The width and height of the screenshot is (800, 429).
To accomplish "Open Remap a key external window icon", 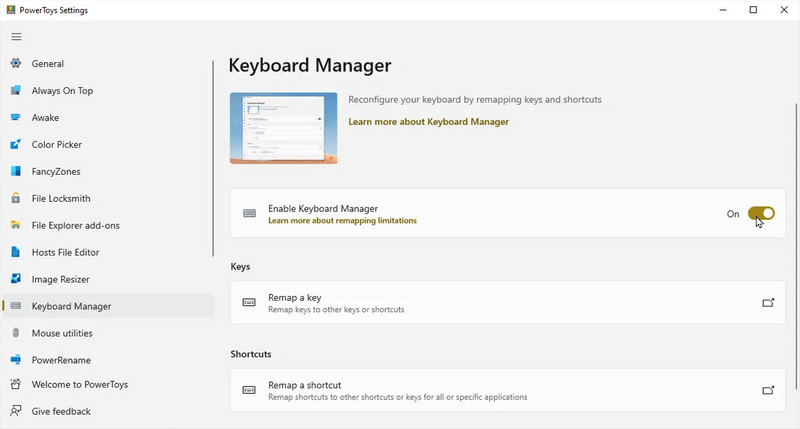I will tap(768, 302).
